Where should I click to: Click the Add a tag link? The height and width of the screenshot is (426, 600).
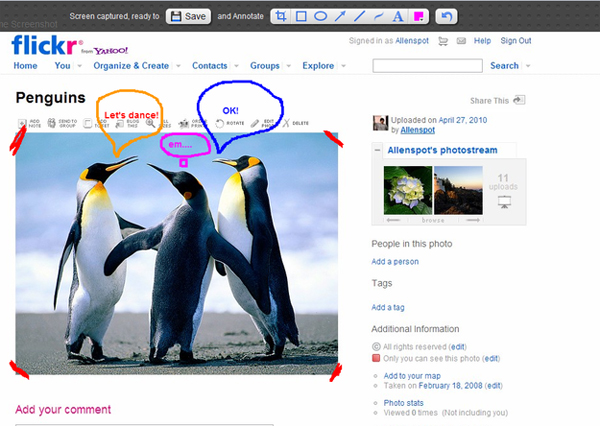pos(388,307)
